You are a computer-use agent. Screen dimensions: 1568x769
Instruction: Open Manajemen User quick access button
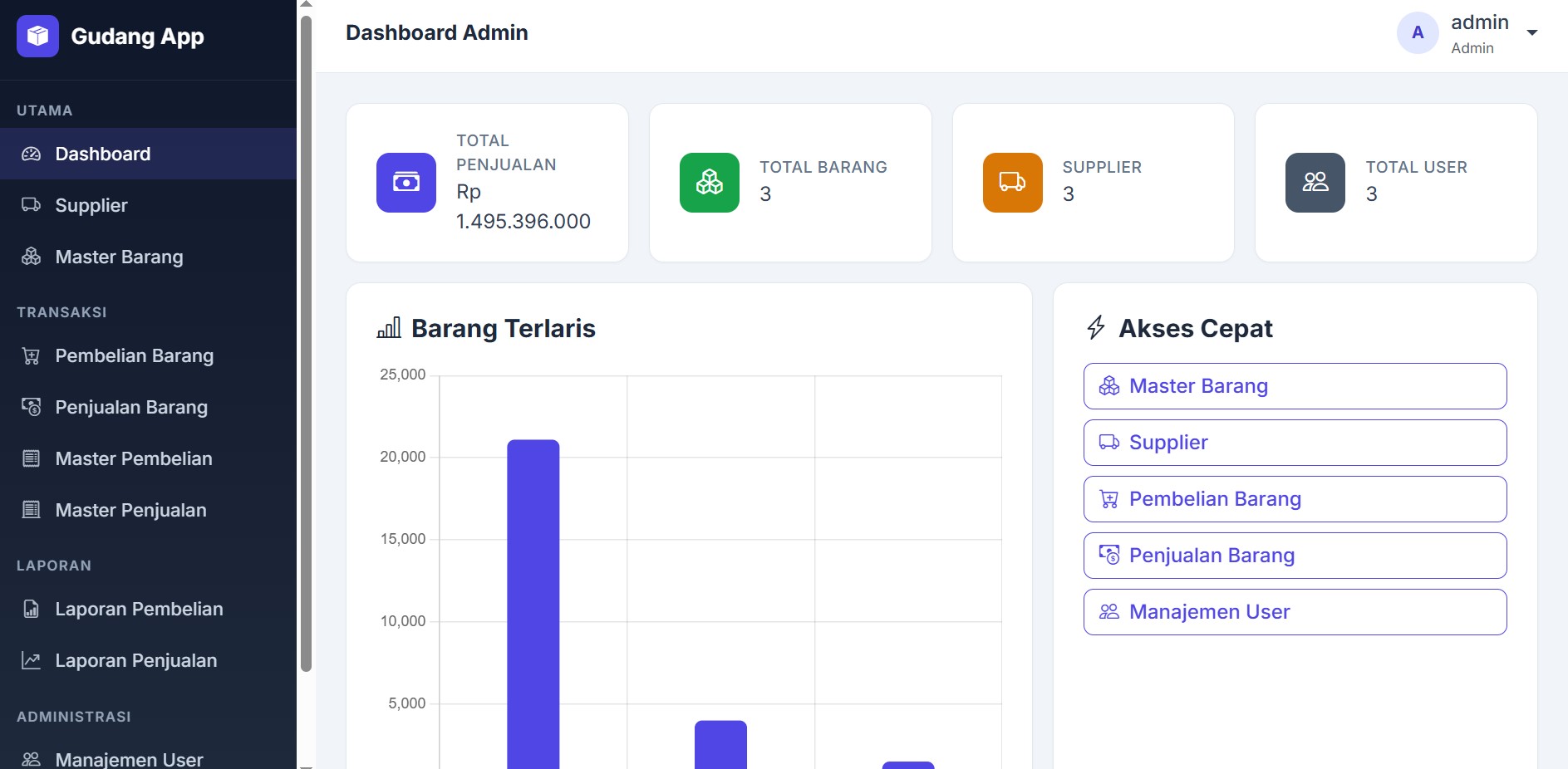1295,612
